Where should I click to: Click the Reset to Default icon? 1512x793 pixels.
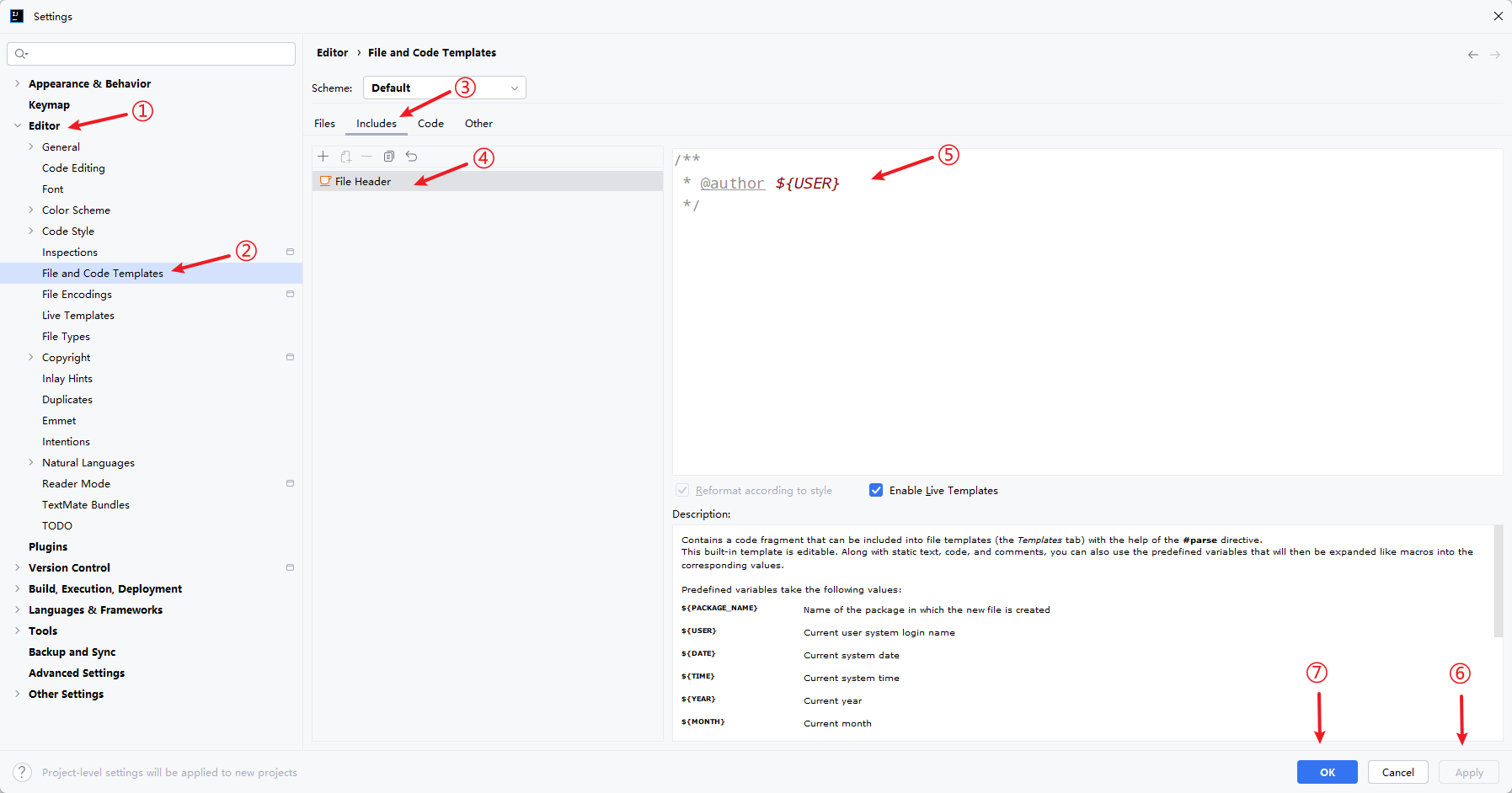411,157
